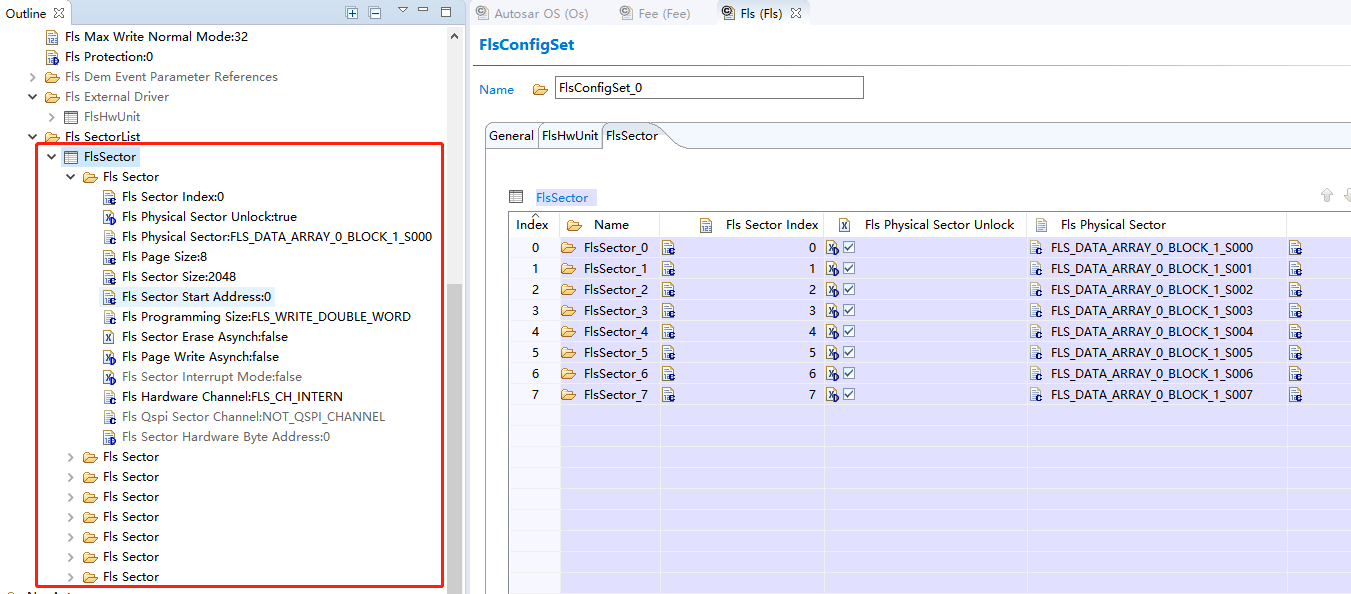Image resolution: width=1351 pixels, height=594 pixels.
Task: Click boolean icon in FlsSector_2 unlock cell
Action: 833,290
